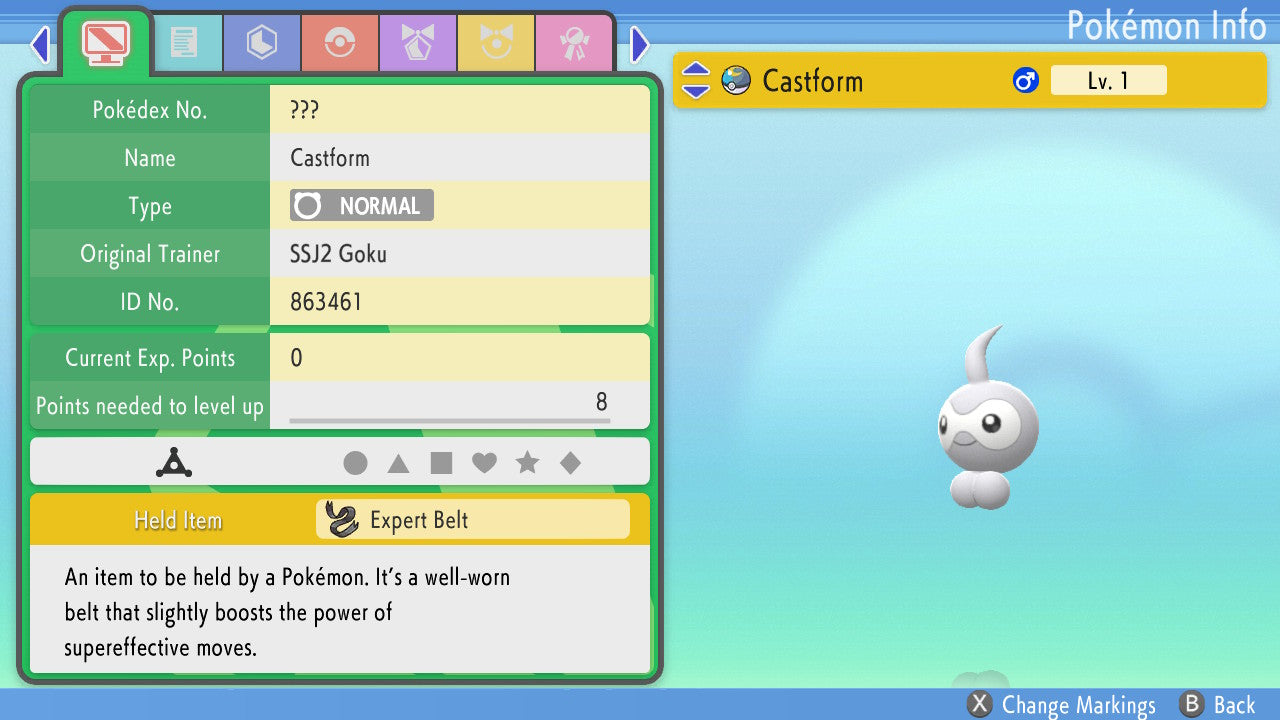
Task: Toggle the diamond marking
Action: (x=570, y=463)
